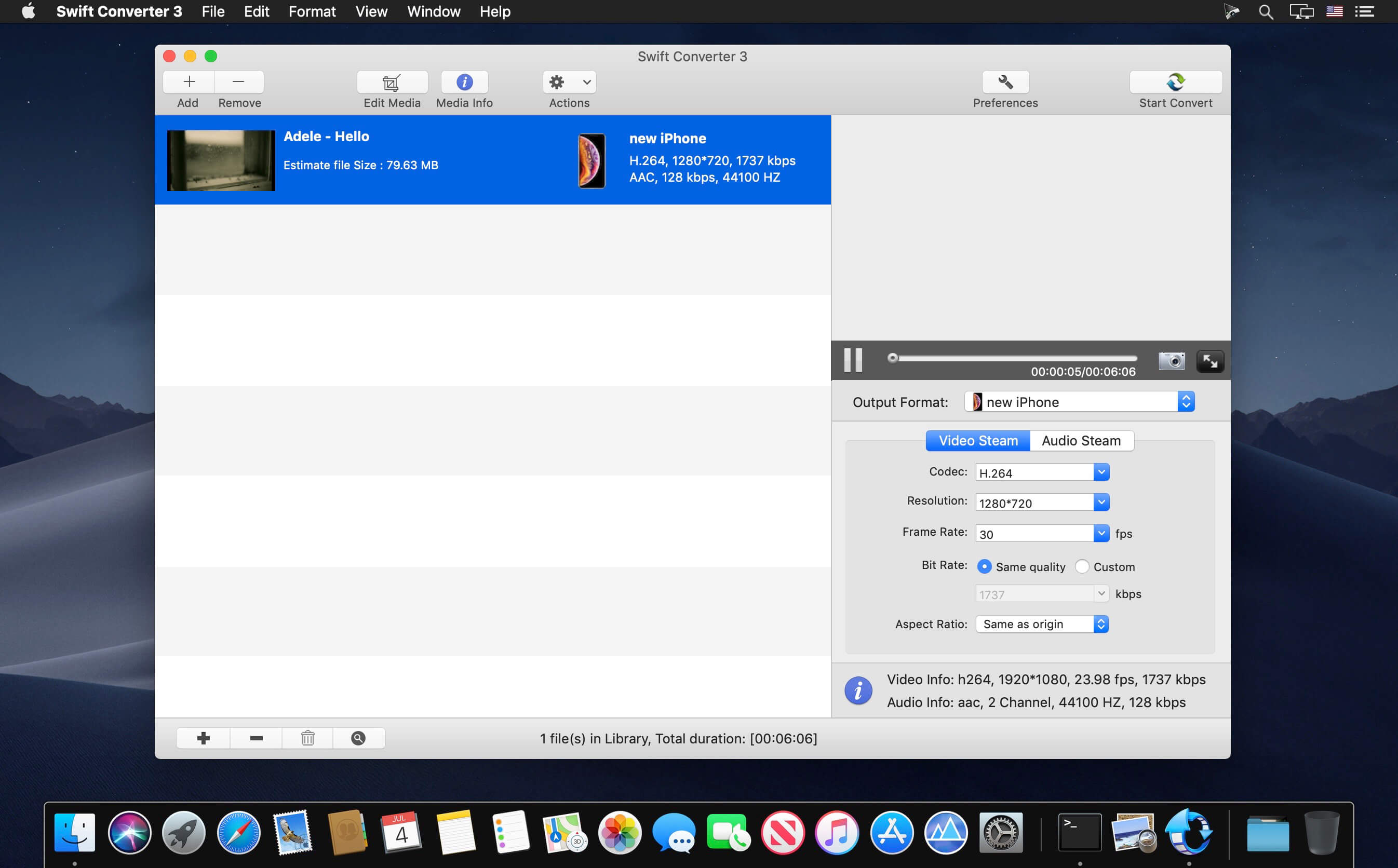Screen dimensions: 1398x868
Task: Show Media Info for selected file
Action: coord(464,82)
